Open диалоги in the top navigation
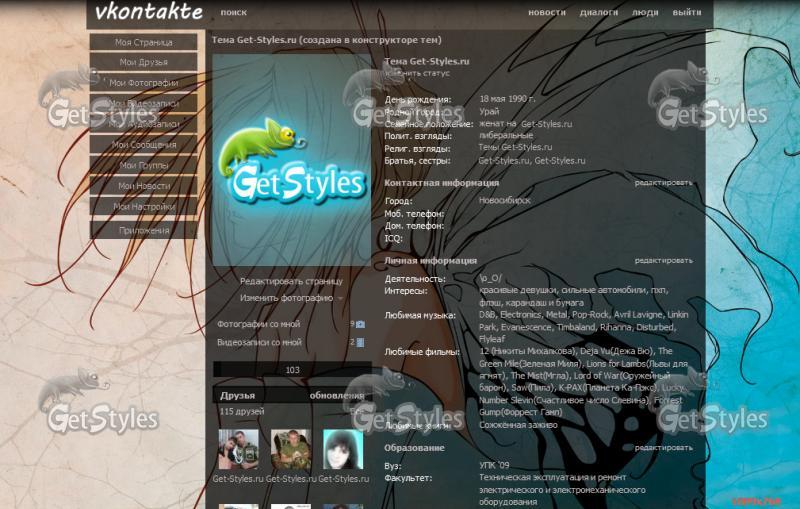 pos(598,12)
